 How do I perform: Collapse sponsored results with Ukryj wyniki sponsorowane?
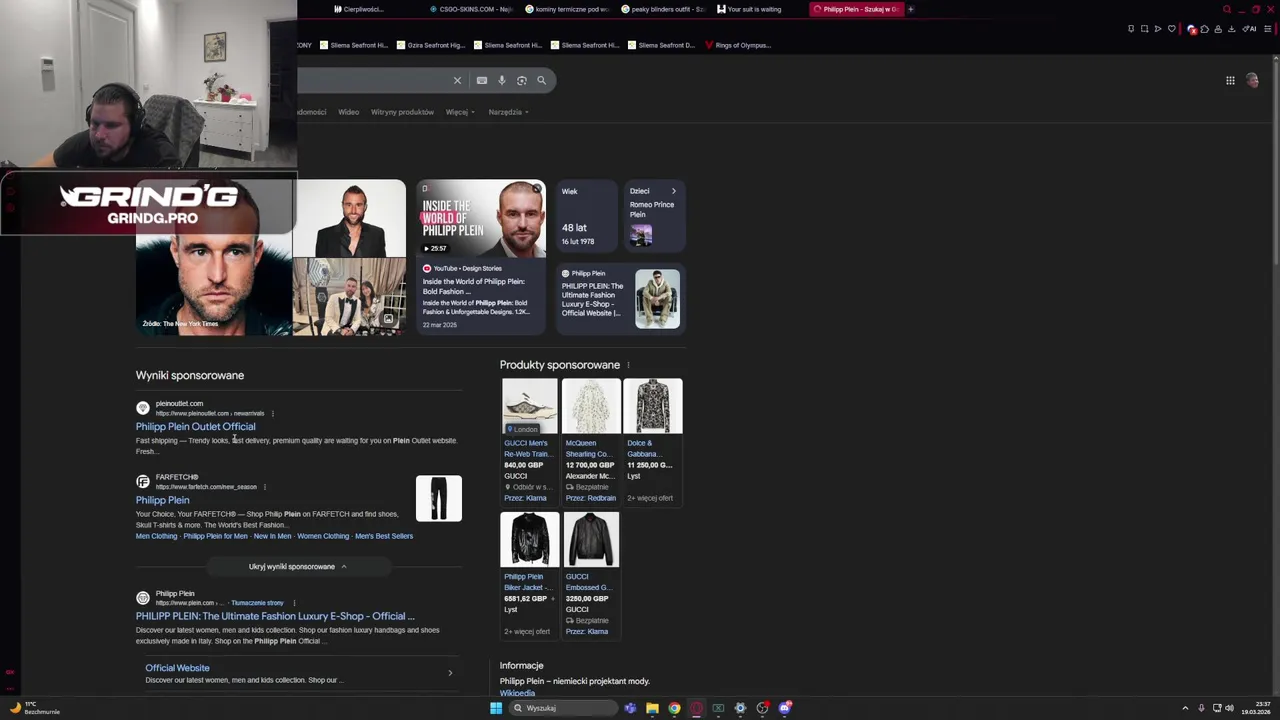pos(297,566)
